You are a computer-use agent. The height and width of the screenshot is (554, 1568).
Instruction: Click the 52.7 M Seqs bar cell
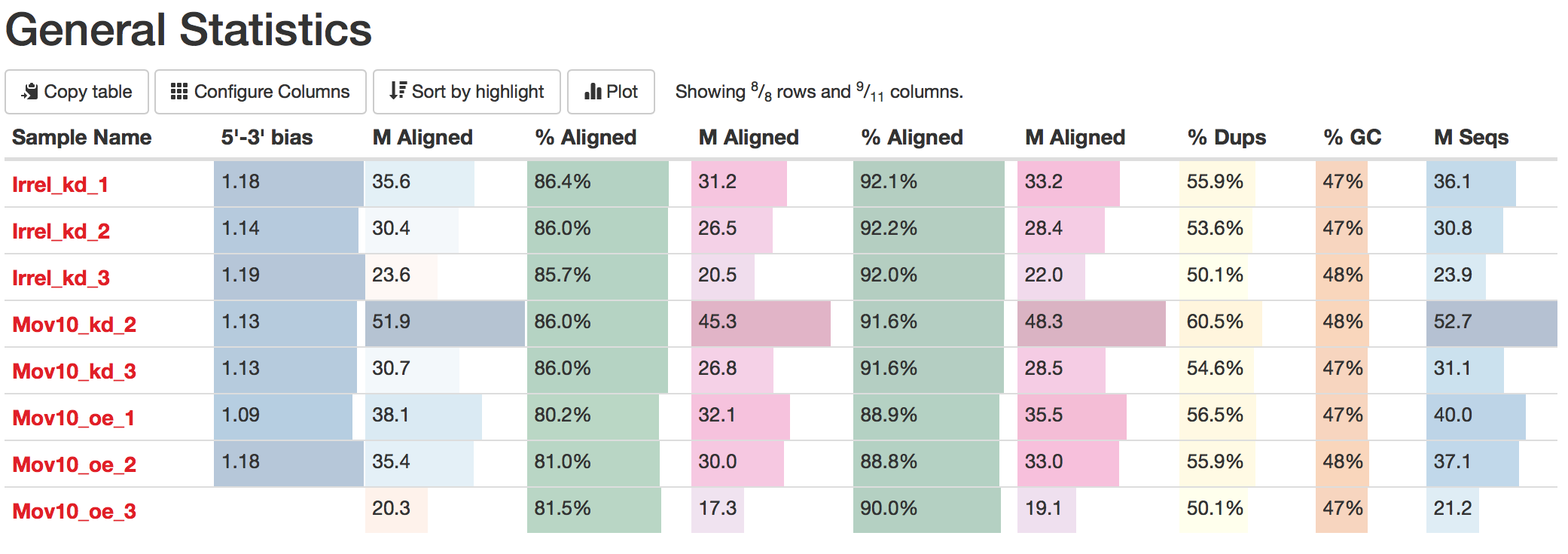(x=1491, y=324)
